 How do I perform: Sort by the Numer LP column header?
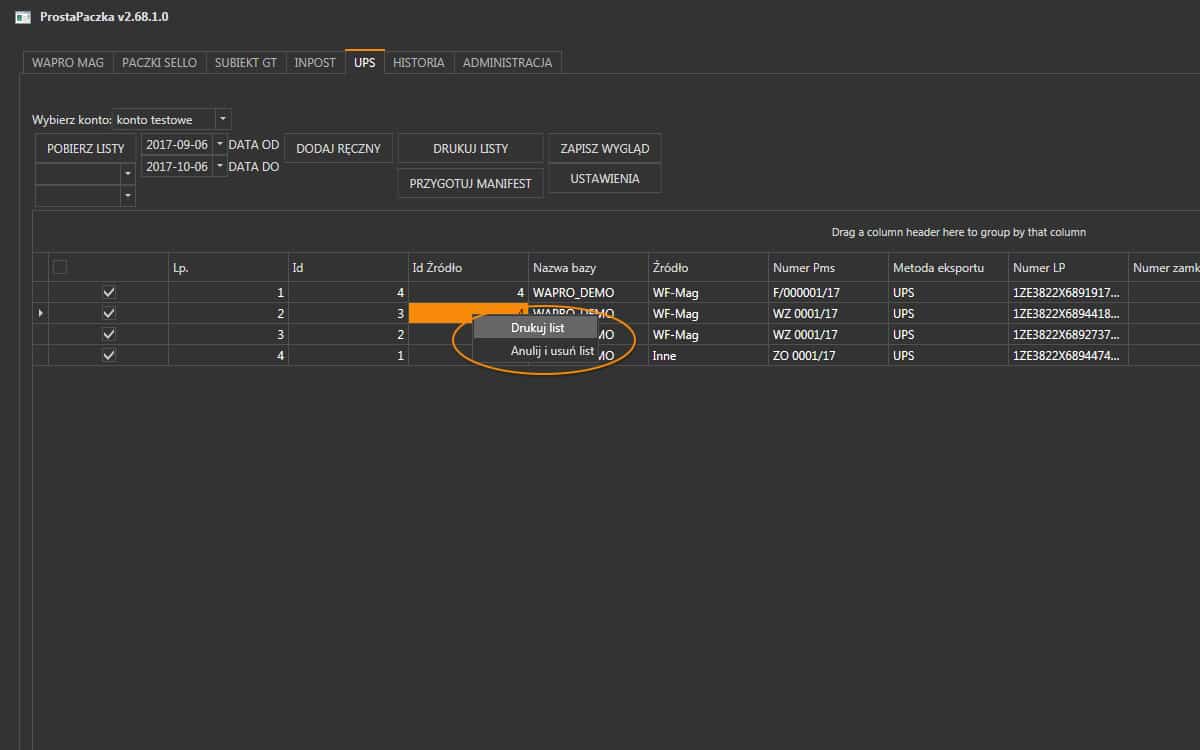pos(1068,267)
